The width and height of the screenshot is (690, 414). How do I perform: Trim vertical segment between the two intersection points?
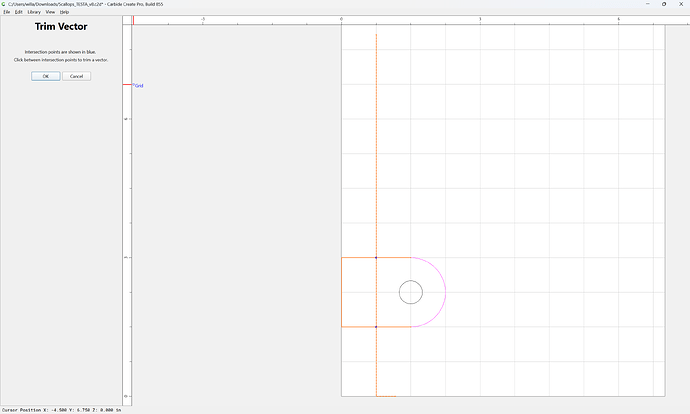click(x=376, y=292)
